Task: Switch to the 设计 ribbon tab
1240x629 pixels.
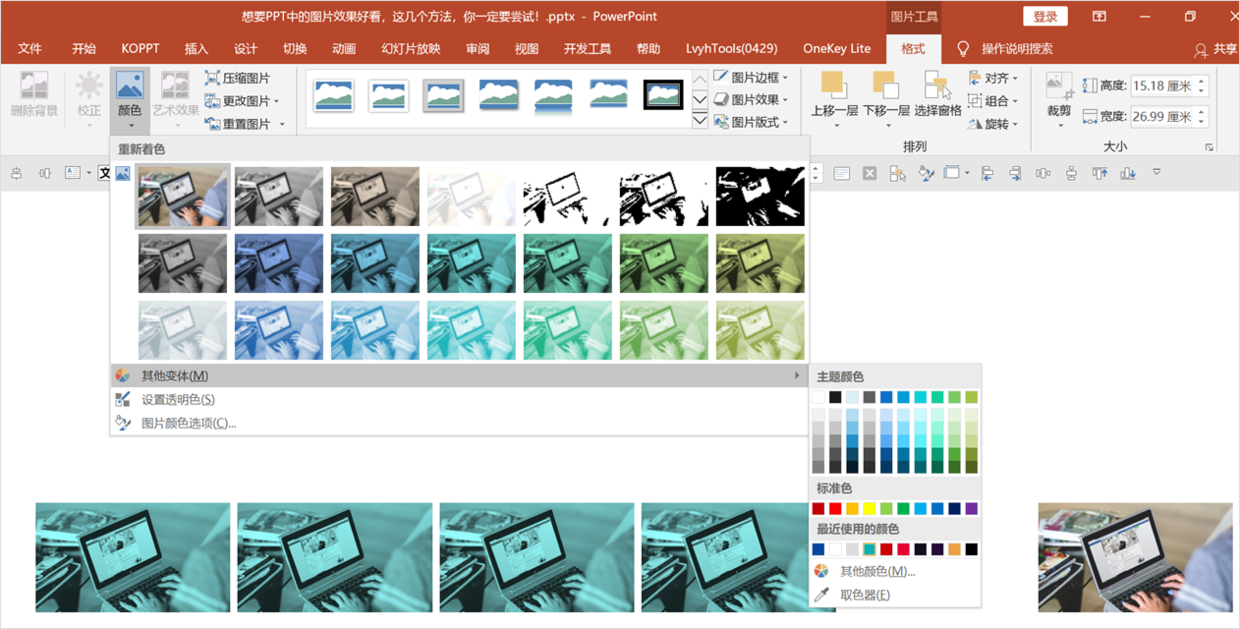Action: 246,49
